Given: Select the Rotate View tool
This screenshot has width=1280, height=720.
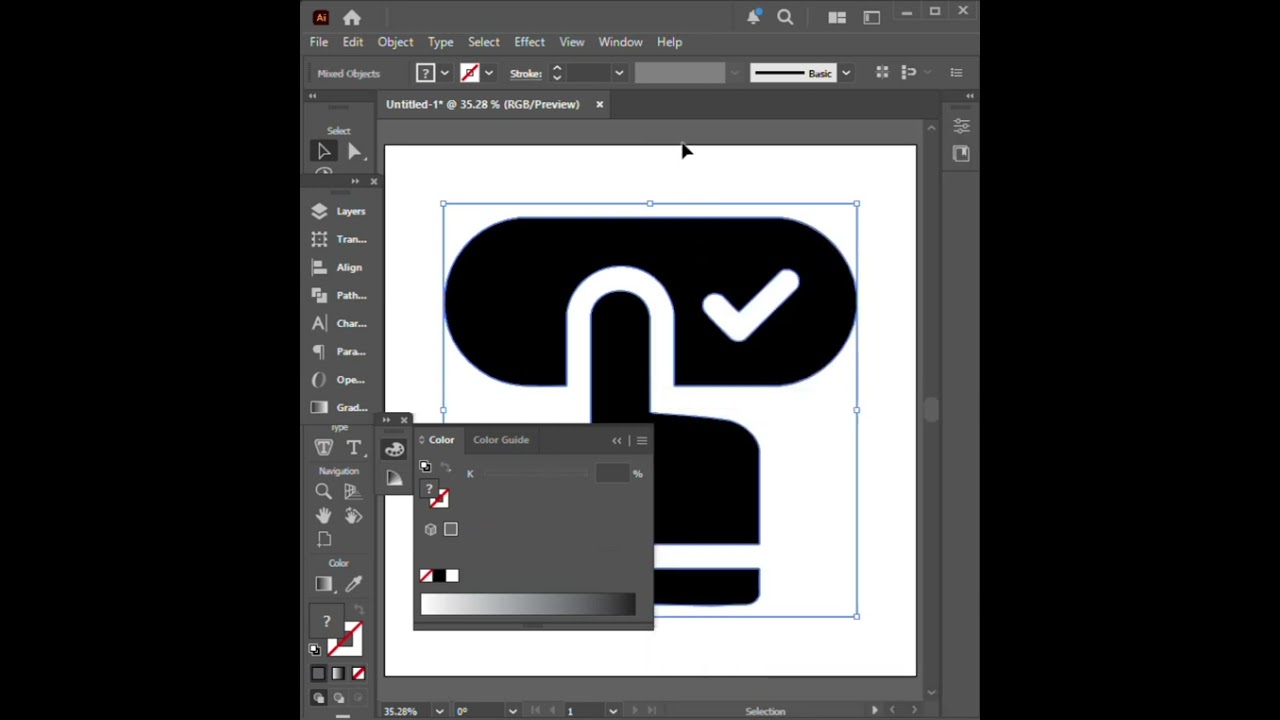Looking at the screenshot, I should [353, 515].
